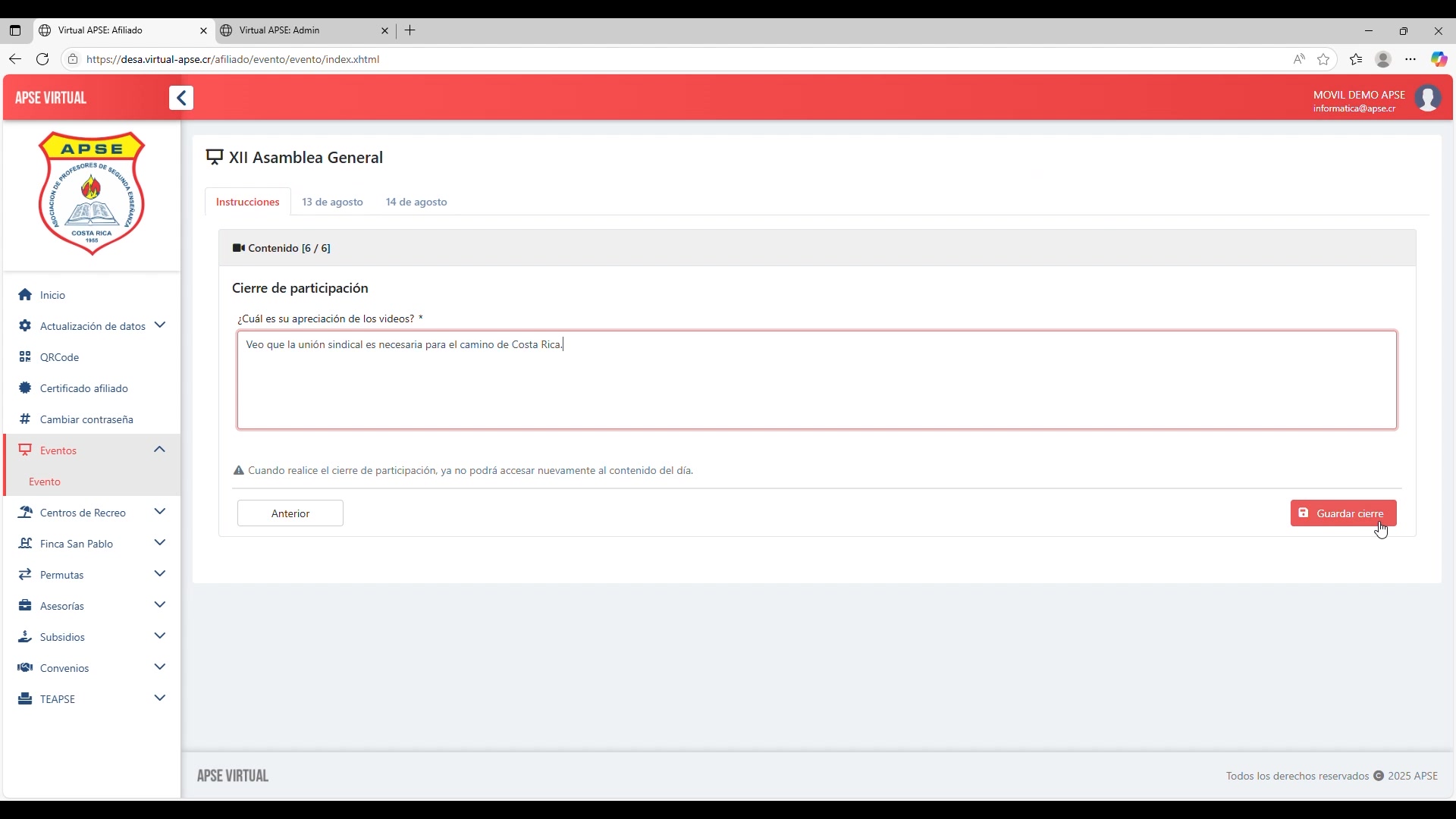Open the QRCode sidebar item
Image resolution: width=1456 pixels, height=819 pixels.
[x=59, y=357]
